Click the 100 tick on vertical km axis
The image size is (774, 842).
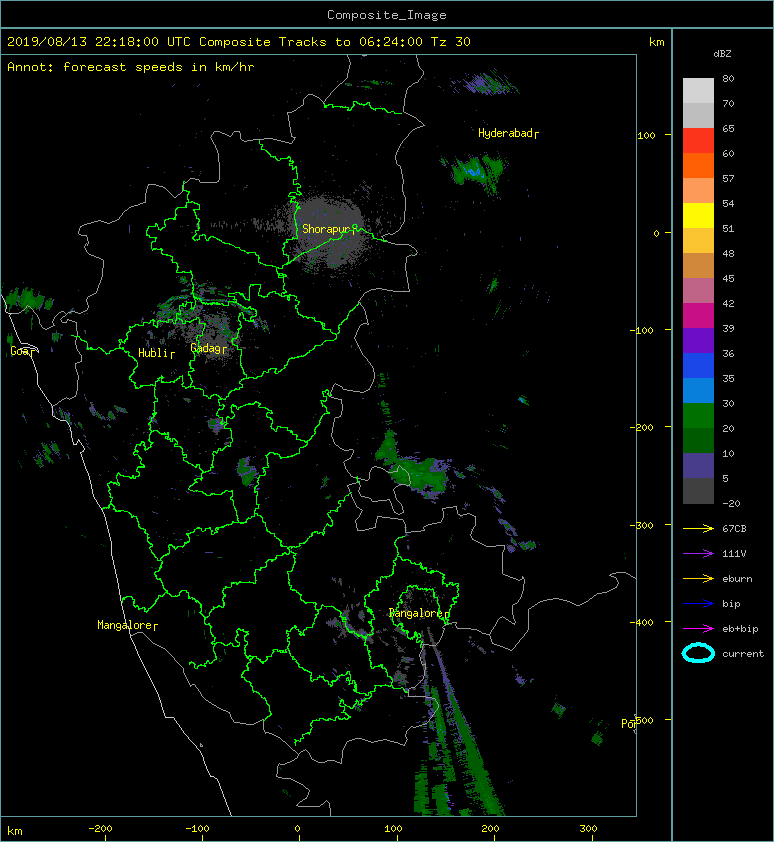pyautogui.click(x=646, y=135)
